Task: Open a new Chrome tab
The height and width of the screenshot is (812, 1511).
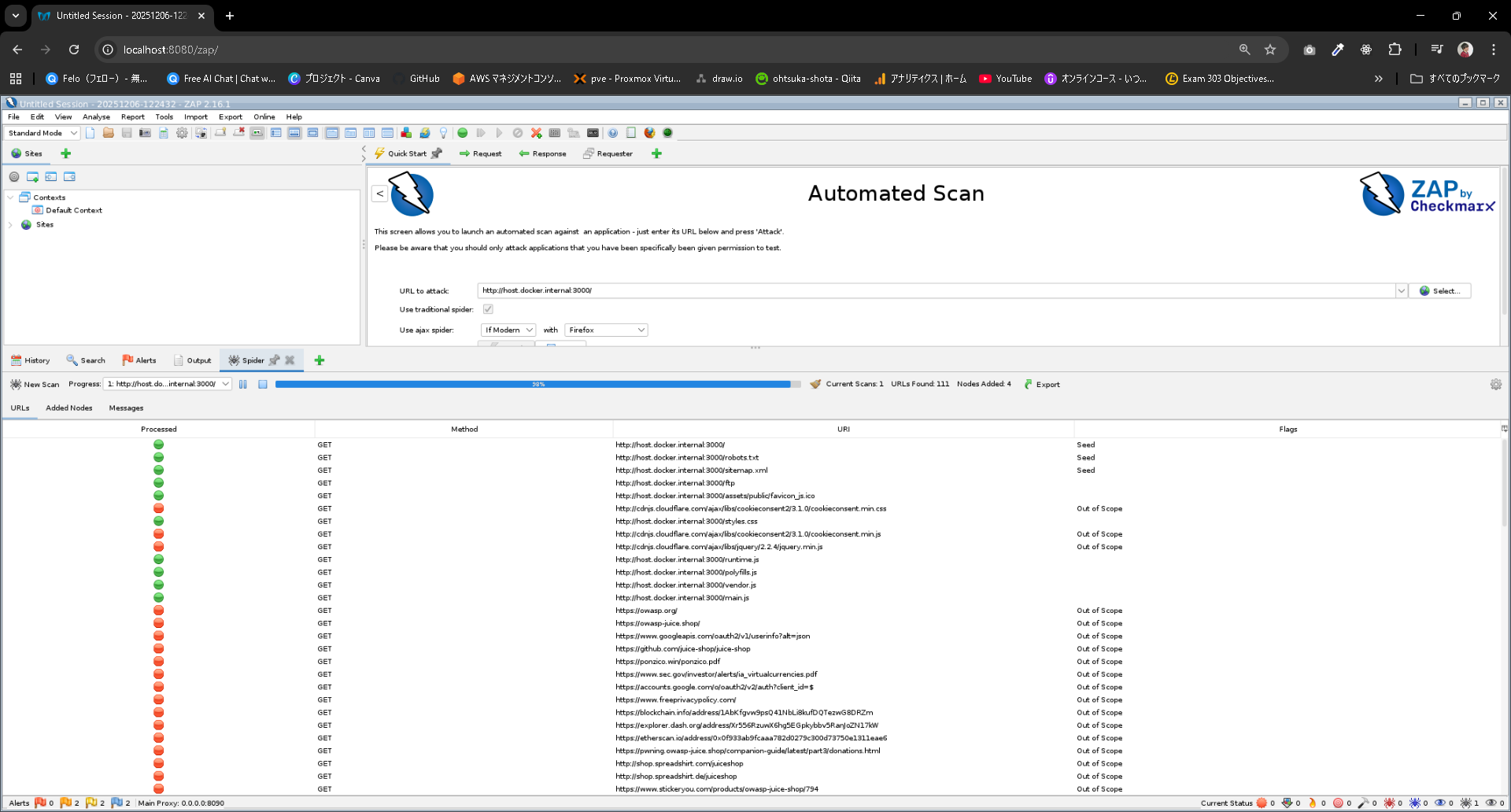Action: [230, 16]
